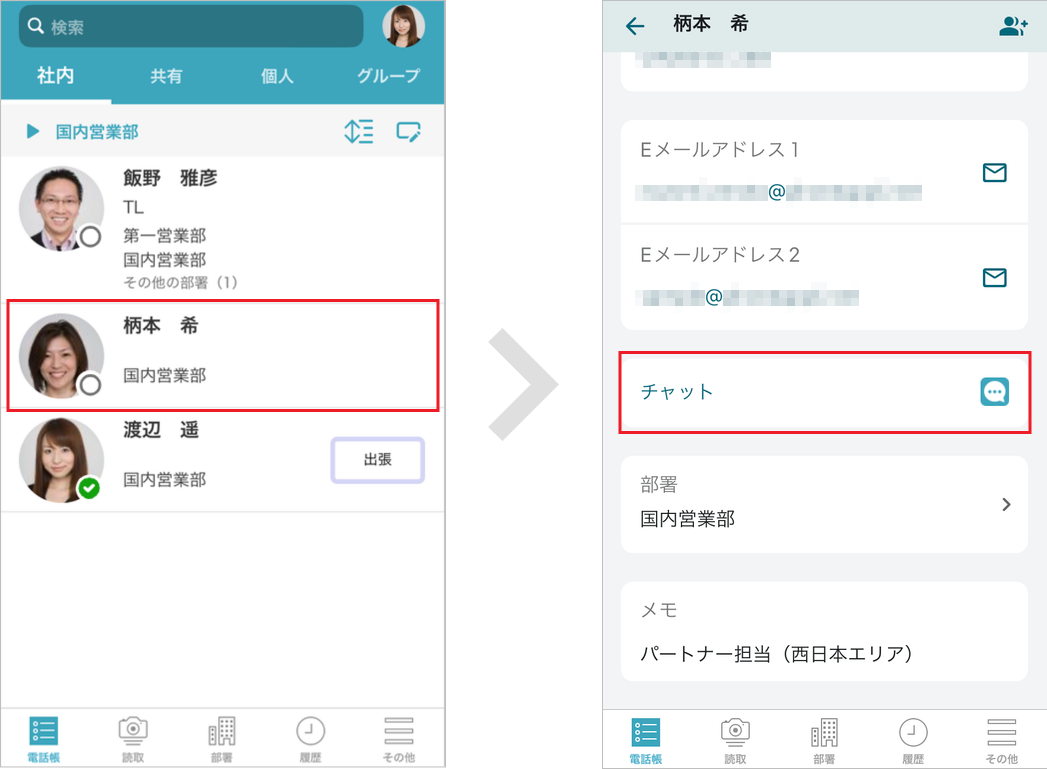This screenshot has height=769, width=1047.
Task: Tap the mail icon beside Eメールアドレス1
Action: pyautogui.click(x=994, y=172)
